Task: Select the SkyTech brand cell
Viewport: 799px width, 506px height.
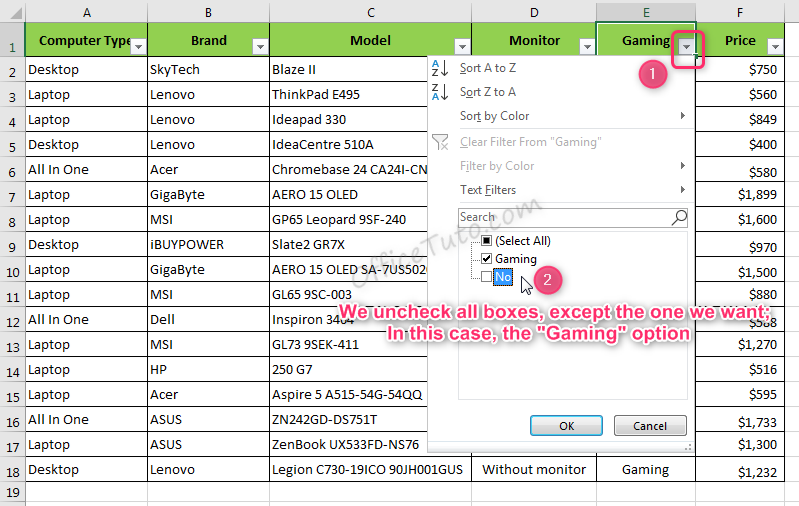Action: pyautogui.click(x=208, y=69)
